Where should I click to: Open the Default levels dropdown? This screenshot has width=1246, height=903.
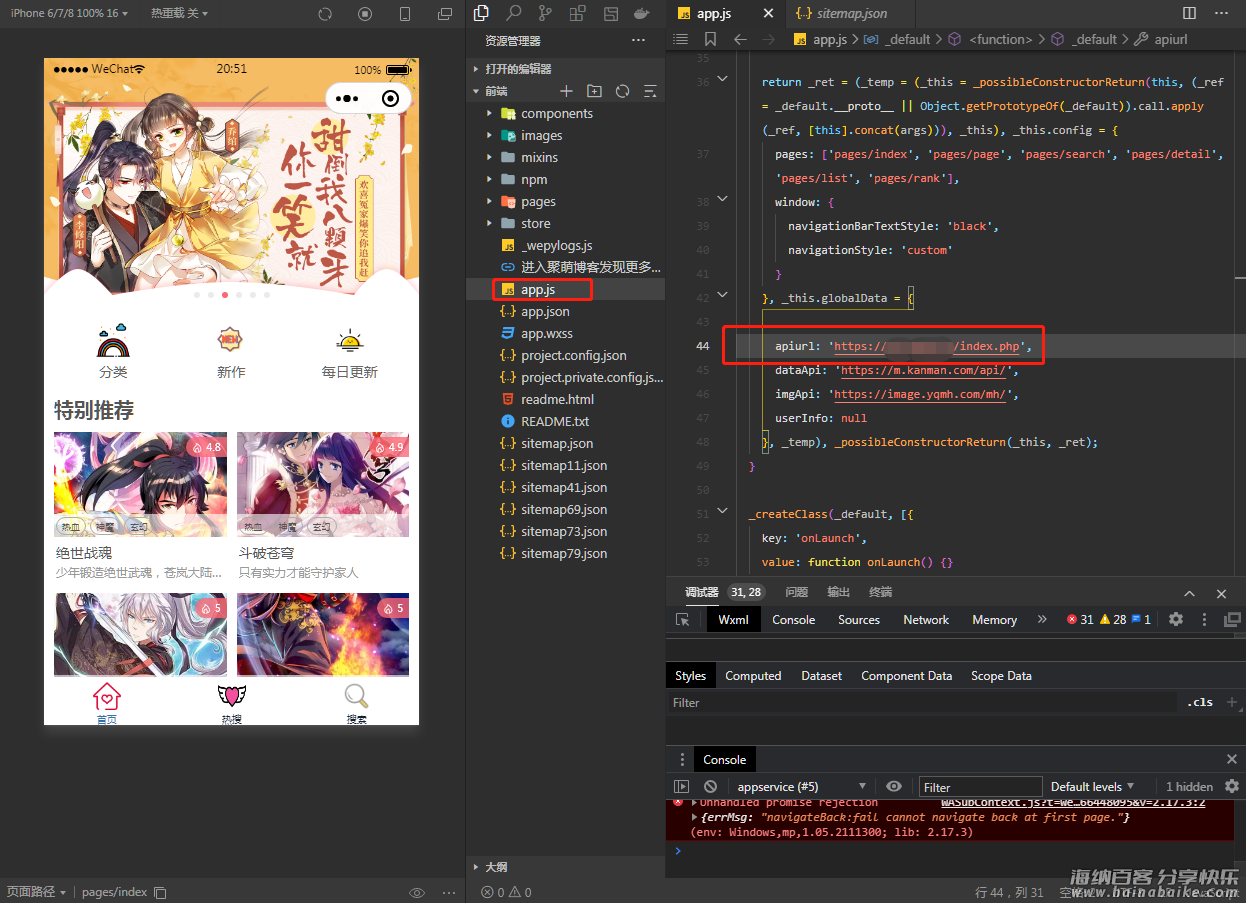click(x=1093, y=787)
